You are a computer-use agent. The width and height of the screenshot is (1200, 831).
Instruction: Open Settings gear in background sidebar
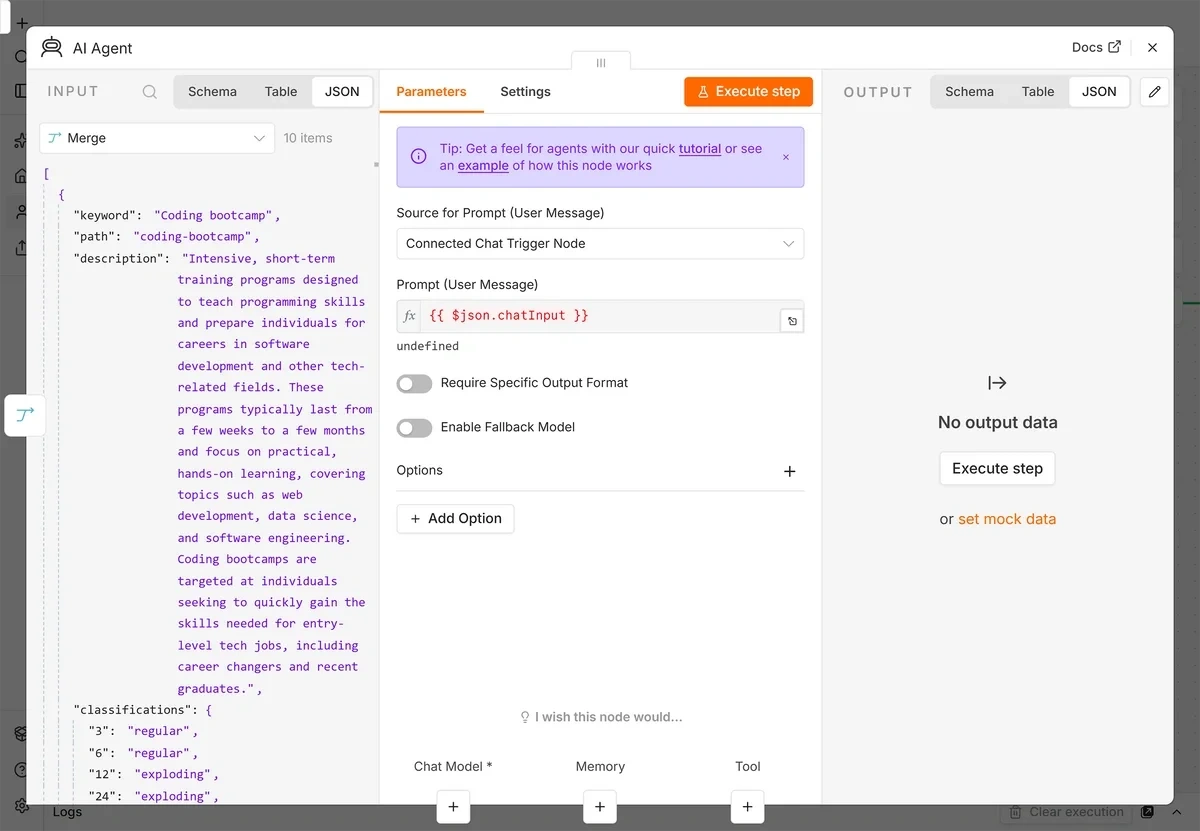(21, 805)
